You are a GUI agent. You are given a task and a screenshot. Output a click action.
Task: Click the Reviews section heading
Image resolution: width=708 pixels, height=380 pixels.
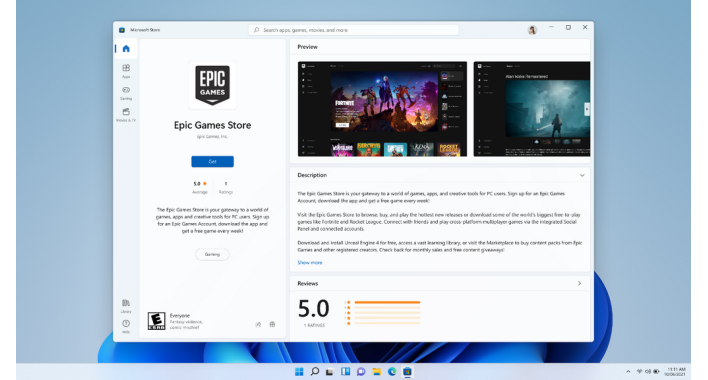click(x=307, y=283)
